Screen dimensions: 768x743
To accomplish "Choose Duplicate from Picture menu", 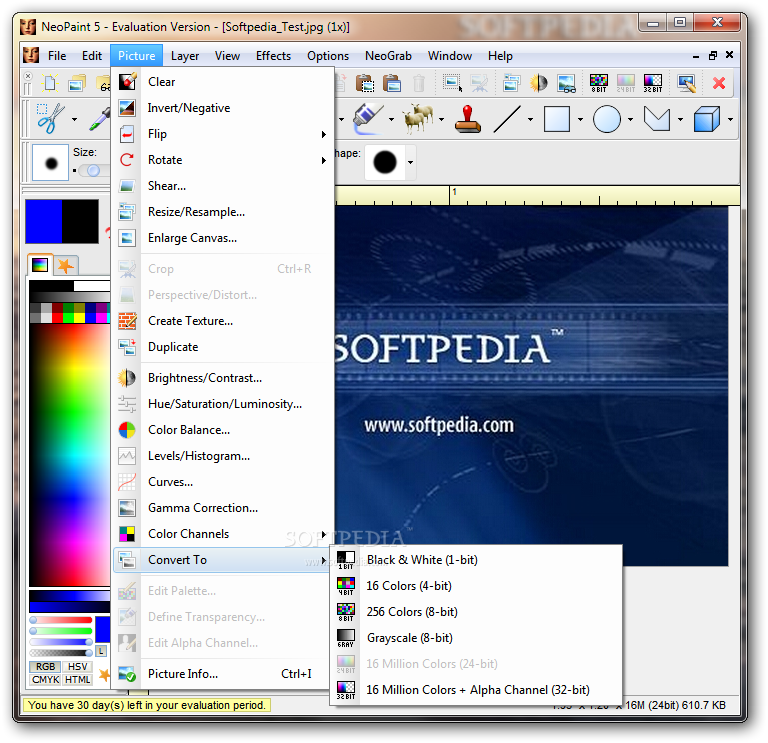I will [224, 347].
